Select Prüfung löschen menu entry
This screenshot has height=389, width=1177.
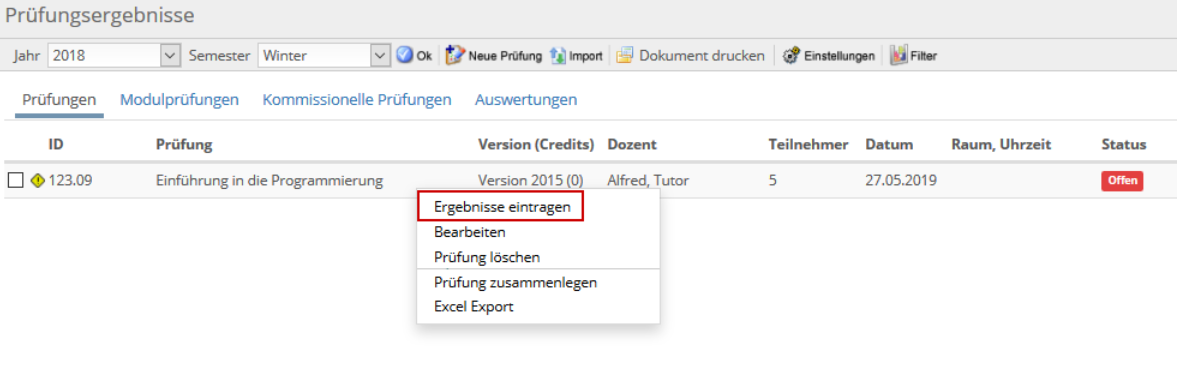(x=487, y=257)
